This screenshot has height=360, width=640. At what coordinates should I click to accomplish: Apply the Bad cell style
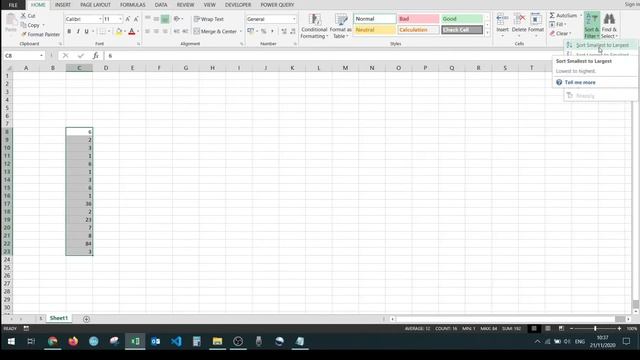418,19
